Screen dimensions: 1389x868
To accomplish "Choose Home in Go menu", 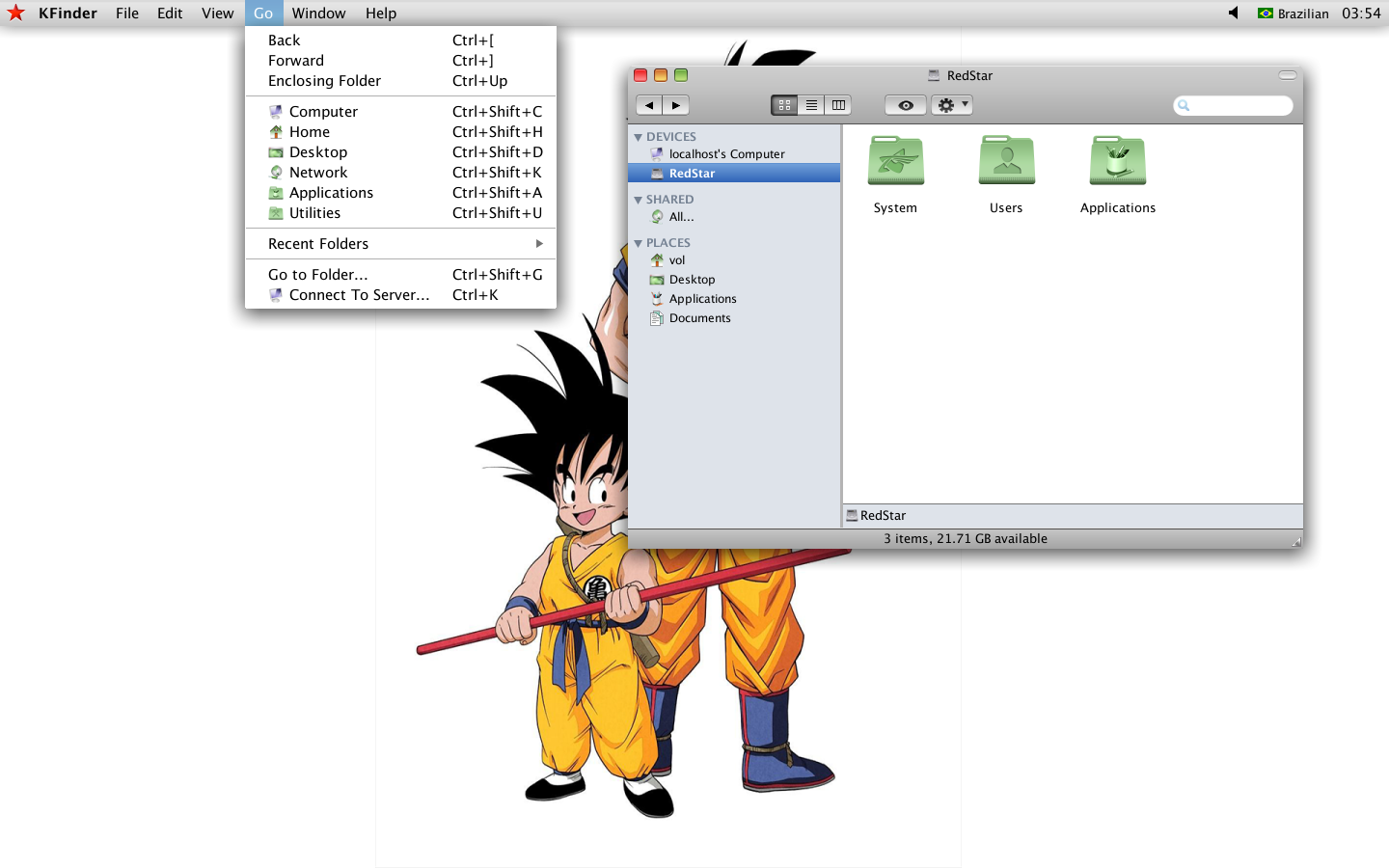I will point(400,132).
